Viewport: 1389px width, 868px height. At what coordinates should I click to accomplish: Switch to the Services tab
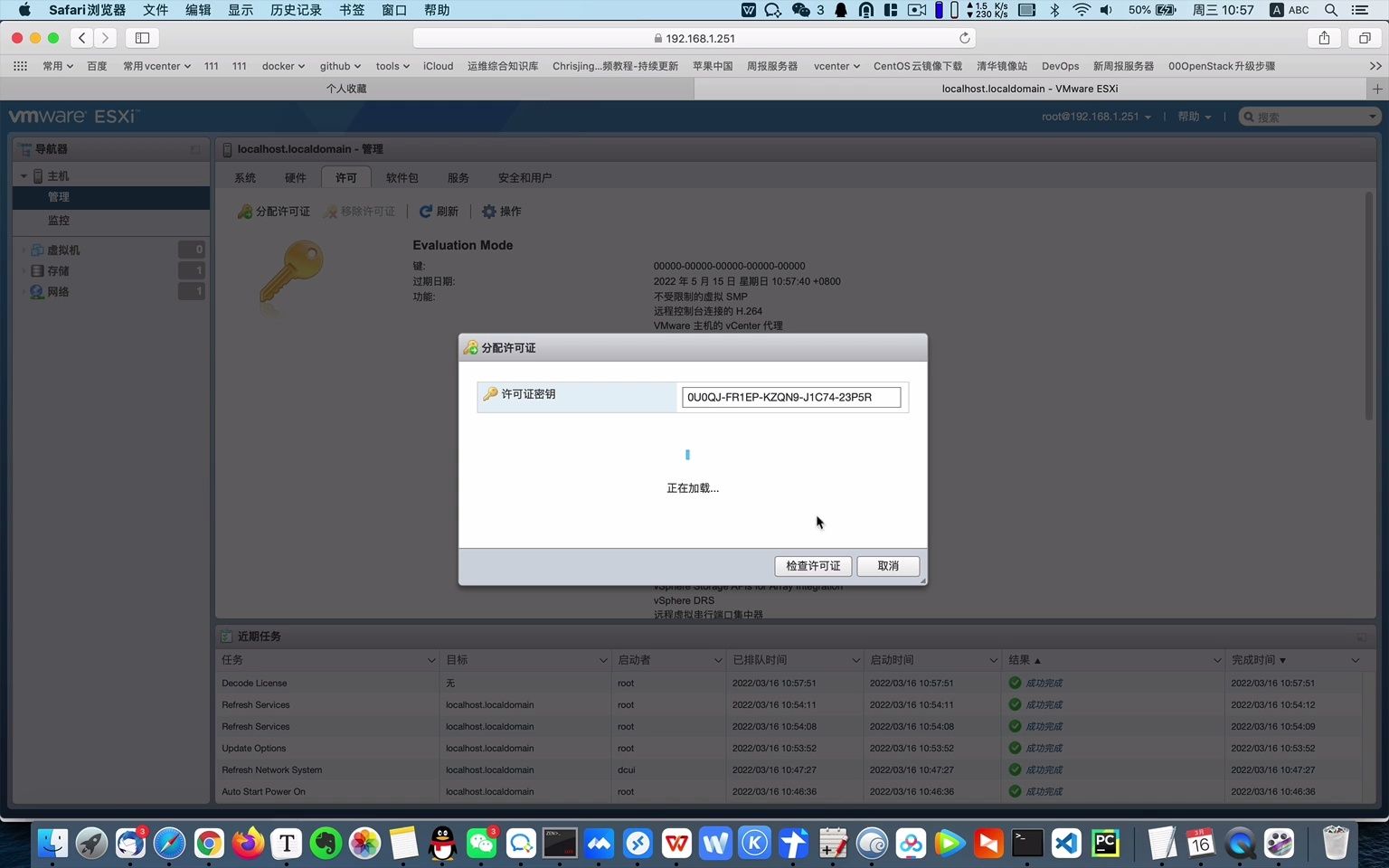tap(458, 178)
